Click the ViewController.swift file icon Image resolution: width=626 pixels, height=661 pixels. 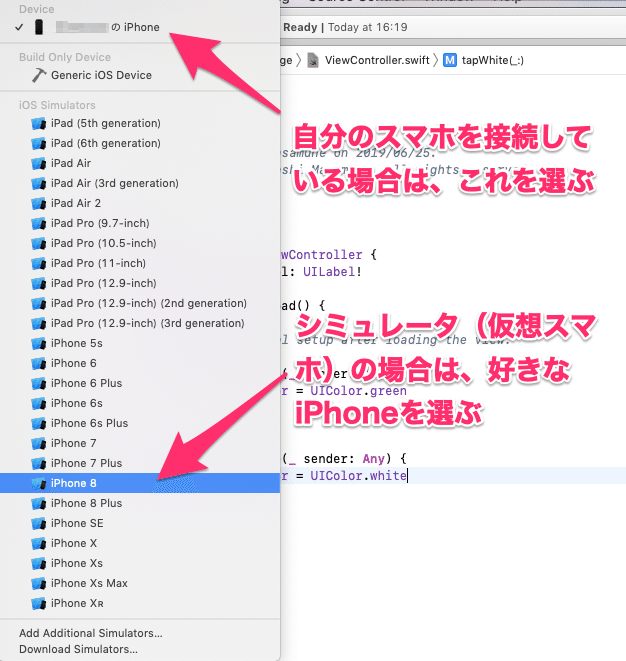[313, 60]
